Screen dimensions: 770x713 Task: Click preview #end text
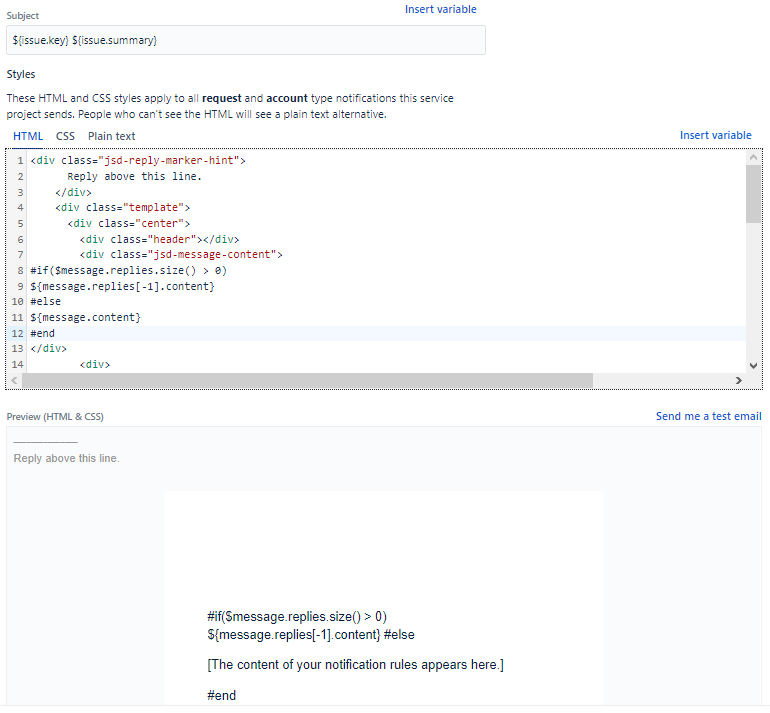pos(221,696)
